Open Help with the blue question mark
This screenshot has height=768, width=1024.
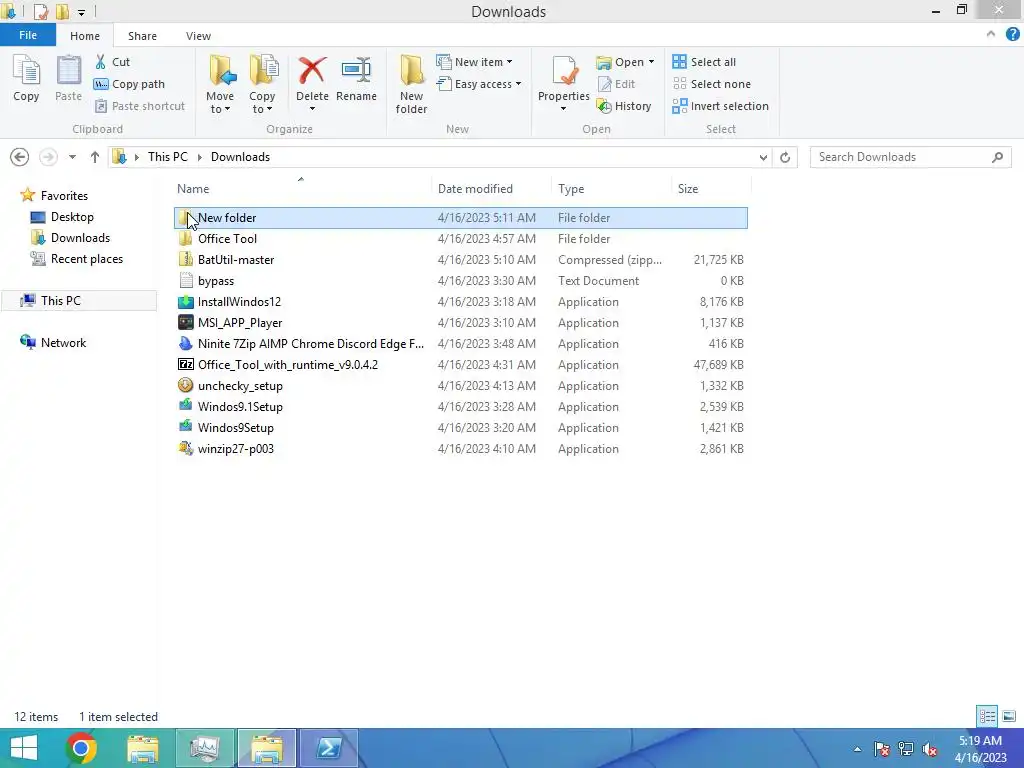[x=1012, y=35]
